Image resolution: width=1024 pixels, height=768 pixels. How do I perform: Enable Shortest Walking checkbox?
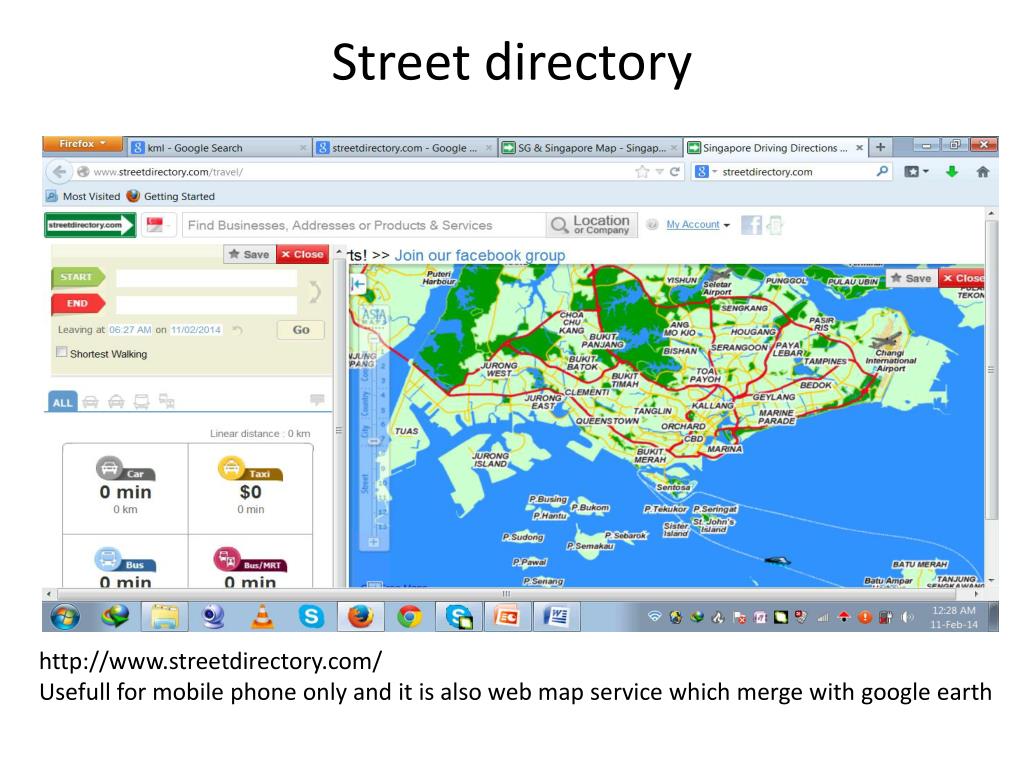pos(62,353)
